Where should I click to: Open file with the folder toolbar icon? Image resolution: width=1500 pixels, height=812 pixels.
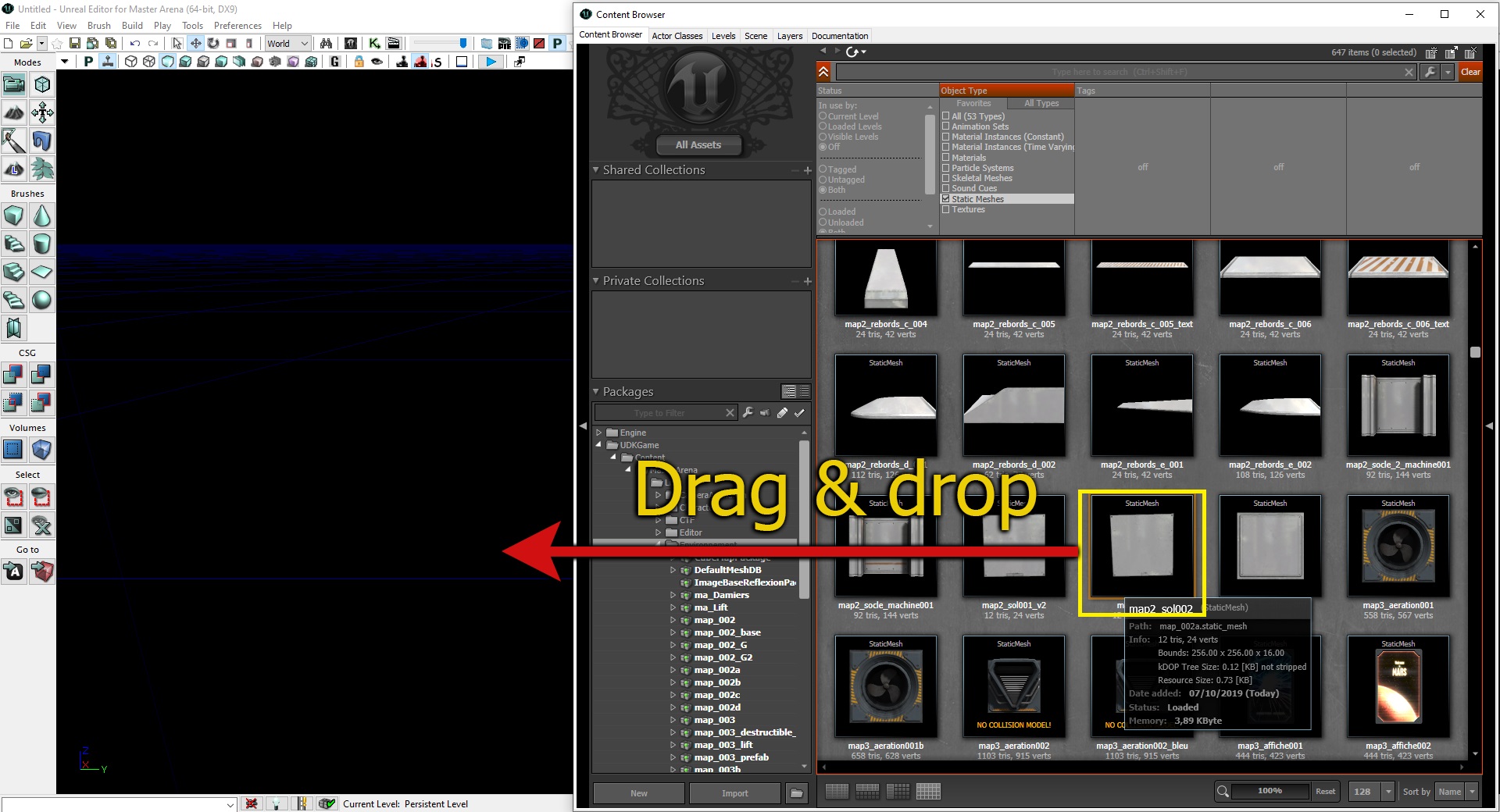pyautogui.click(x=26, y=43)
